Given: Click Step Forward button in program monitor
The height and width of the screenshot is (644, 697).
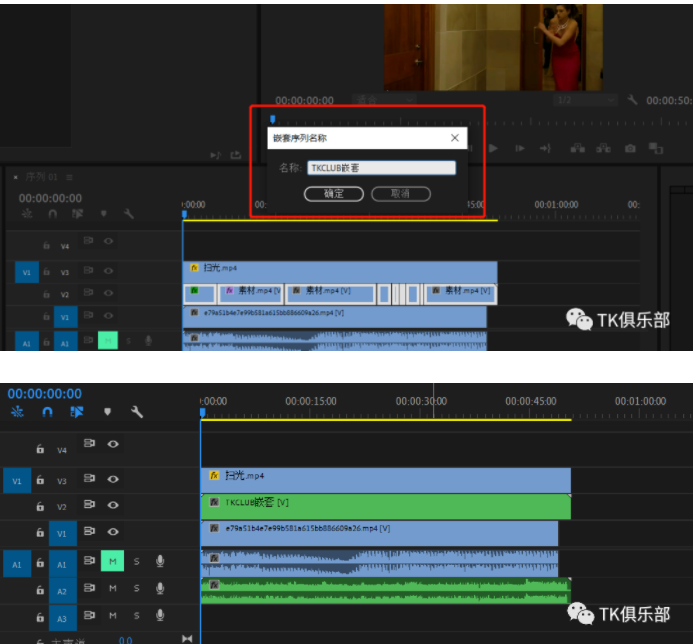Looking at the screenshot, I should [520, 148].
